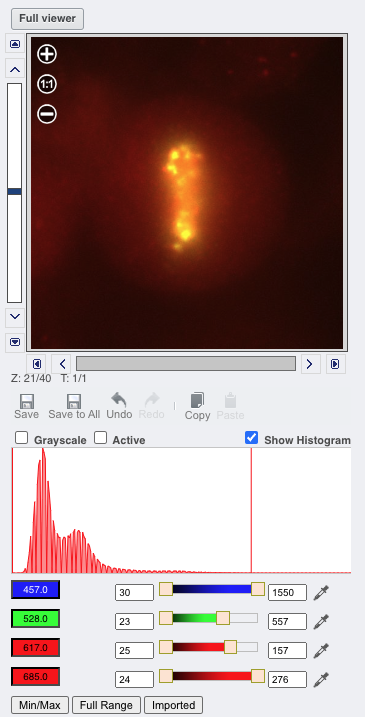This screenshot has width=365, height=717.
Task: Click the green channel slider's right handle
Action: 223,618
